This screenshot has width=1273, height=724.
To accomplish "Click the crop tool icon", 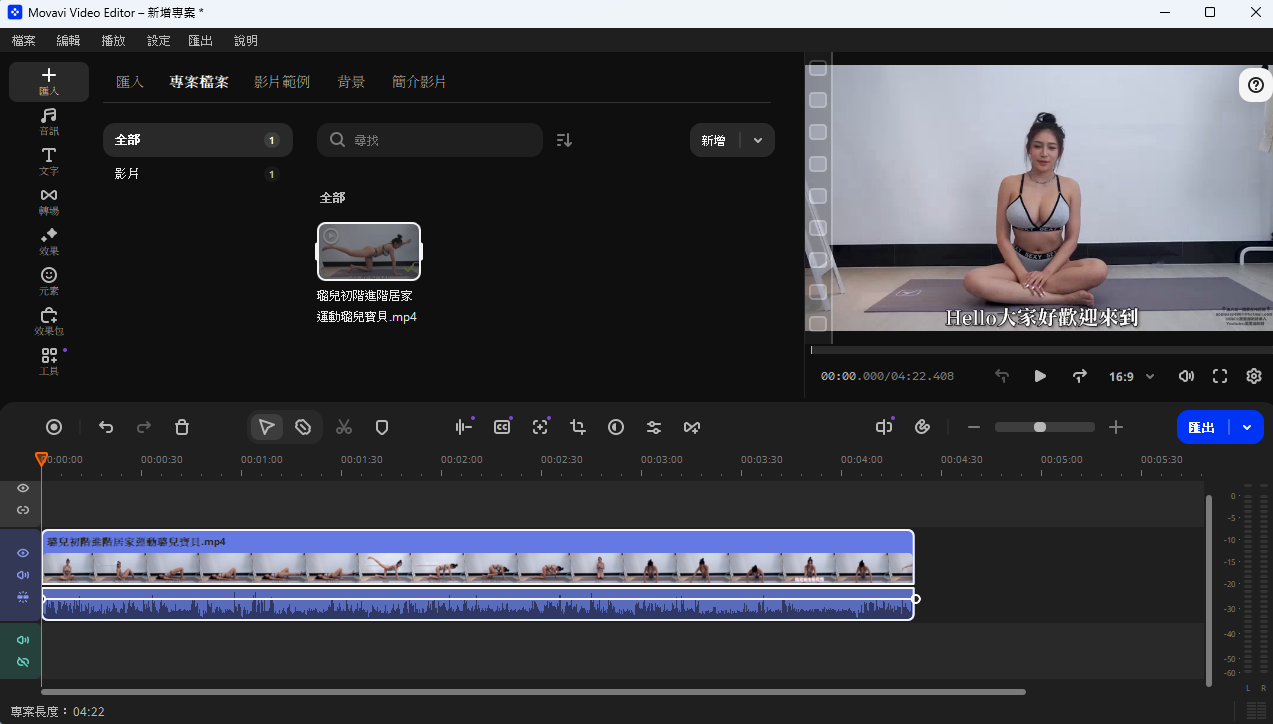I will click(578, 427).
